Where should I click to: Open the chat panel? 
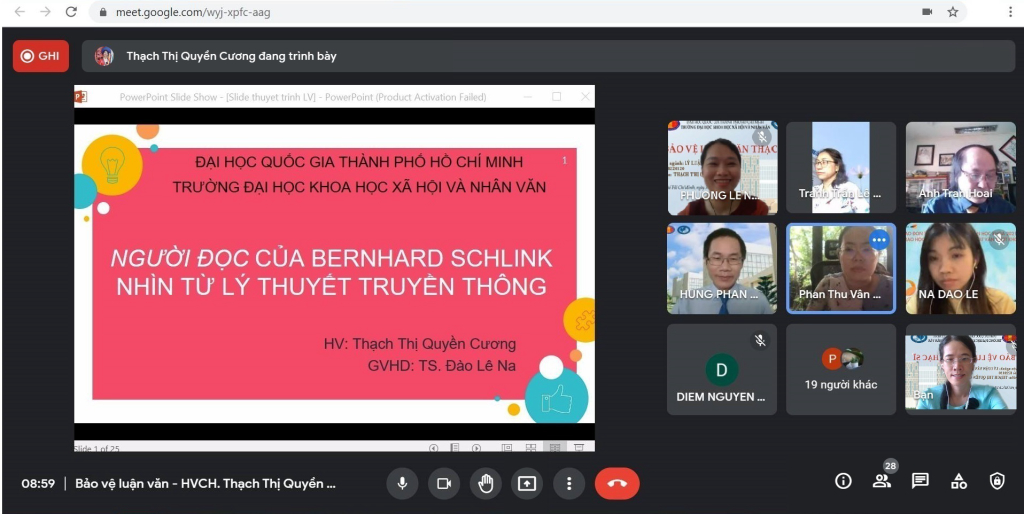[920, 481]
